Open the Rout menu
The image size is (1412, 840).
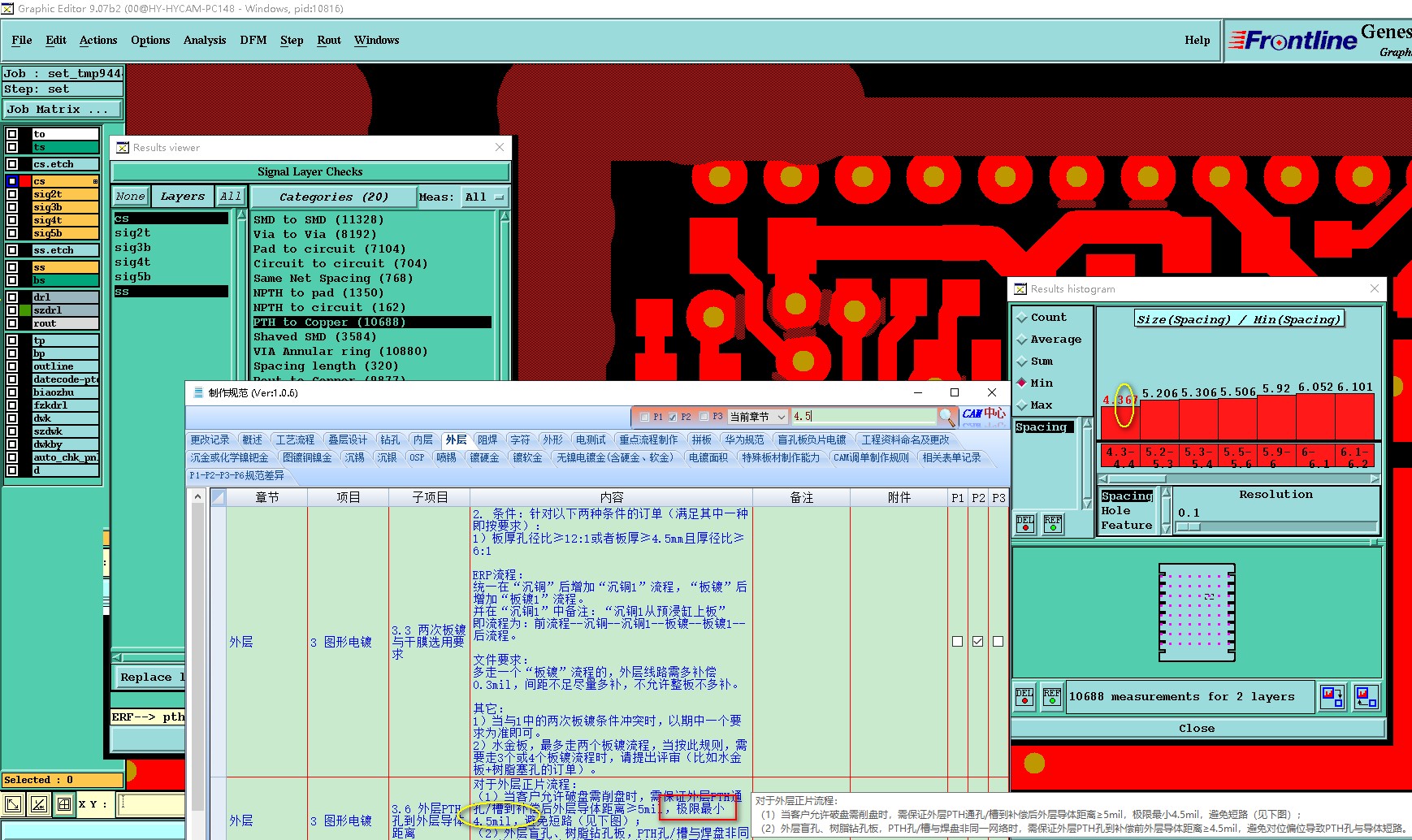(329, 40)
